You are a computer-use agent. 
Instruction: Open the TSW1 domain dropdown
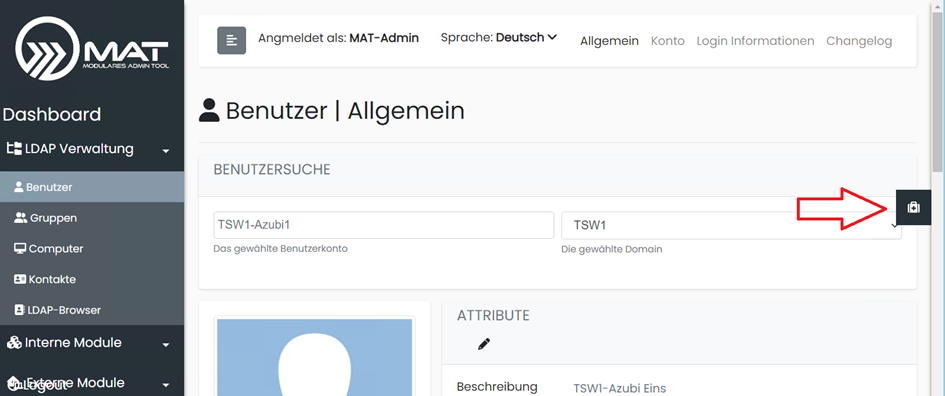(x=731, y=225)
